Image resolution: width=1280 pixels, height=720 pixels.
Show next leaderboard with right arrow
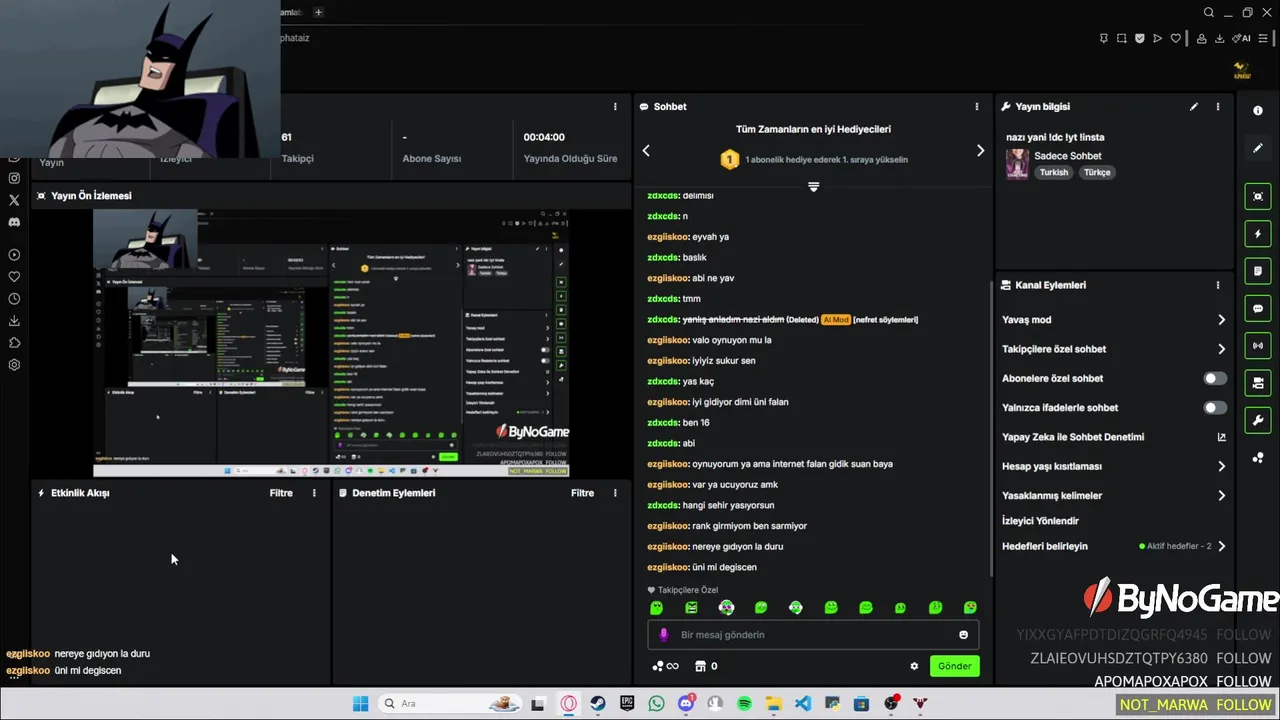[980, 151]
